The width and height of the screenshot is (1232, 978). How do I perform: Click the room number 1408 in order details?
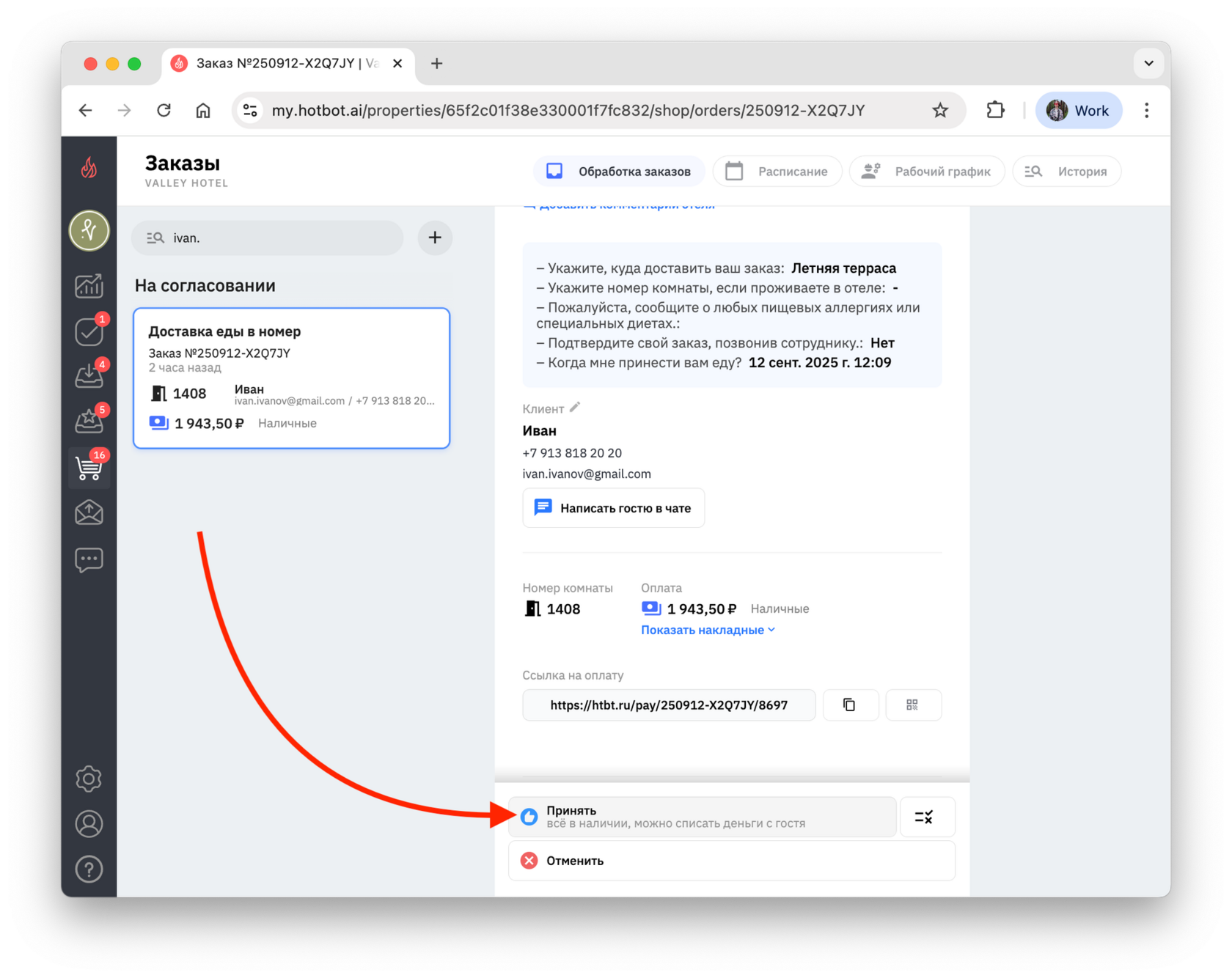click(x=563, y=609)
